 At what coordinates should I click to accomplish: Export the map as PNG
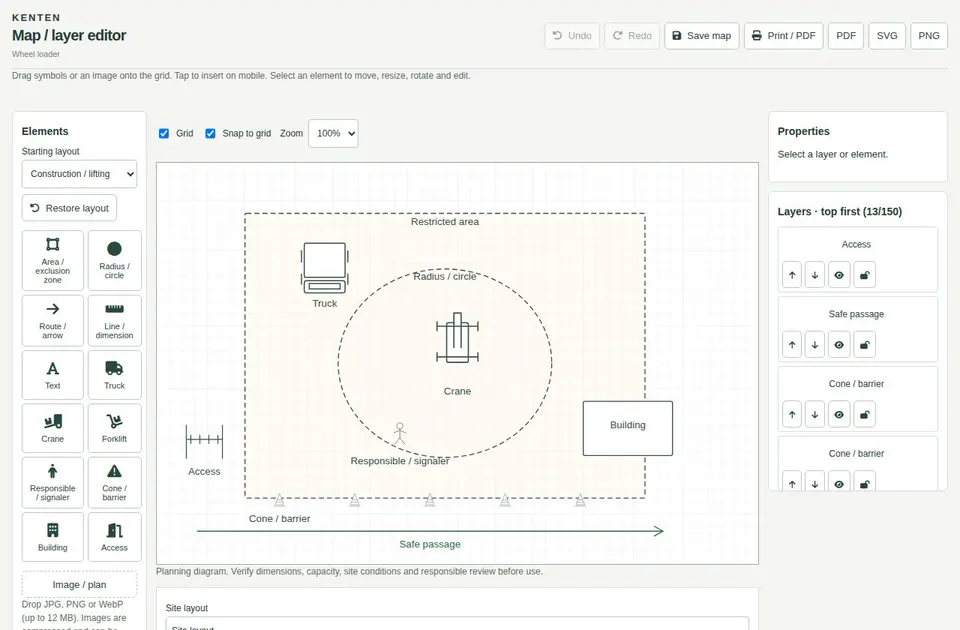tap(929, 36)
